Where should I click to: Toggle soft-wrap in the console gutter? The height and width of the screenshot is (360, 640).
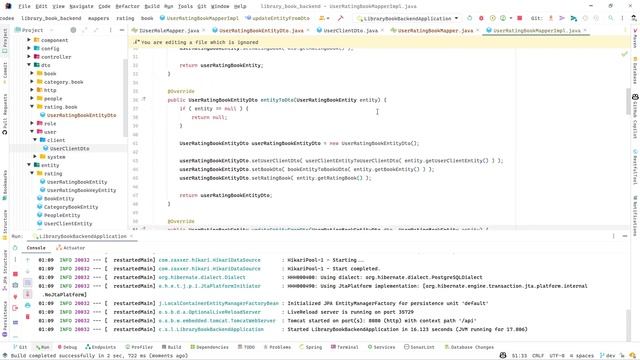pyautogui.click(x=28, y=282)
